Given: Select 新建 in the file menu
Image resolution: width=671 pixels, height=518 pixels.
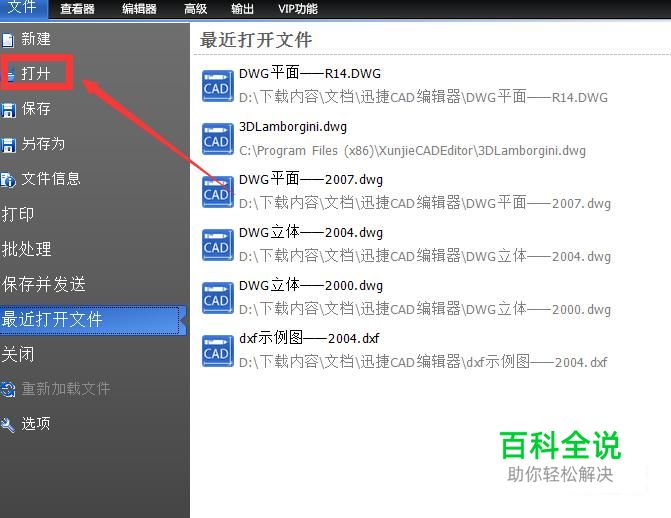Looking at the screenshot, I should point(36,39).
